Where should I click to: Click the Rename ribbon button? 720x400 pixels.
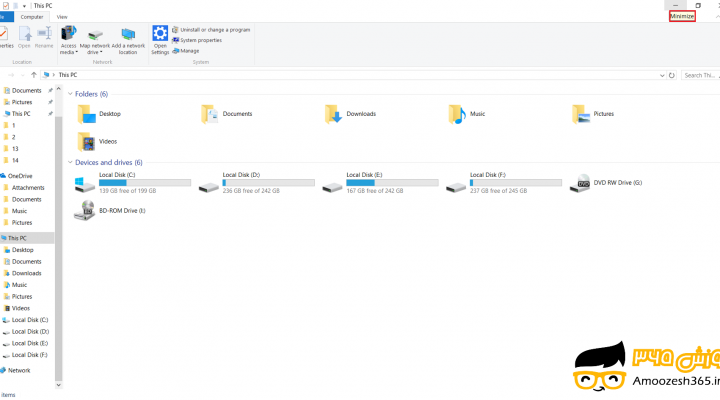[x=44, y=38]
